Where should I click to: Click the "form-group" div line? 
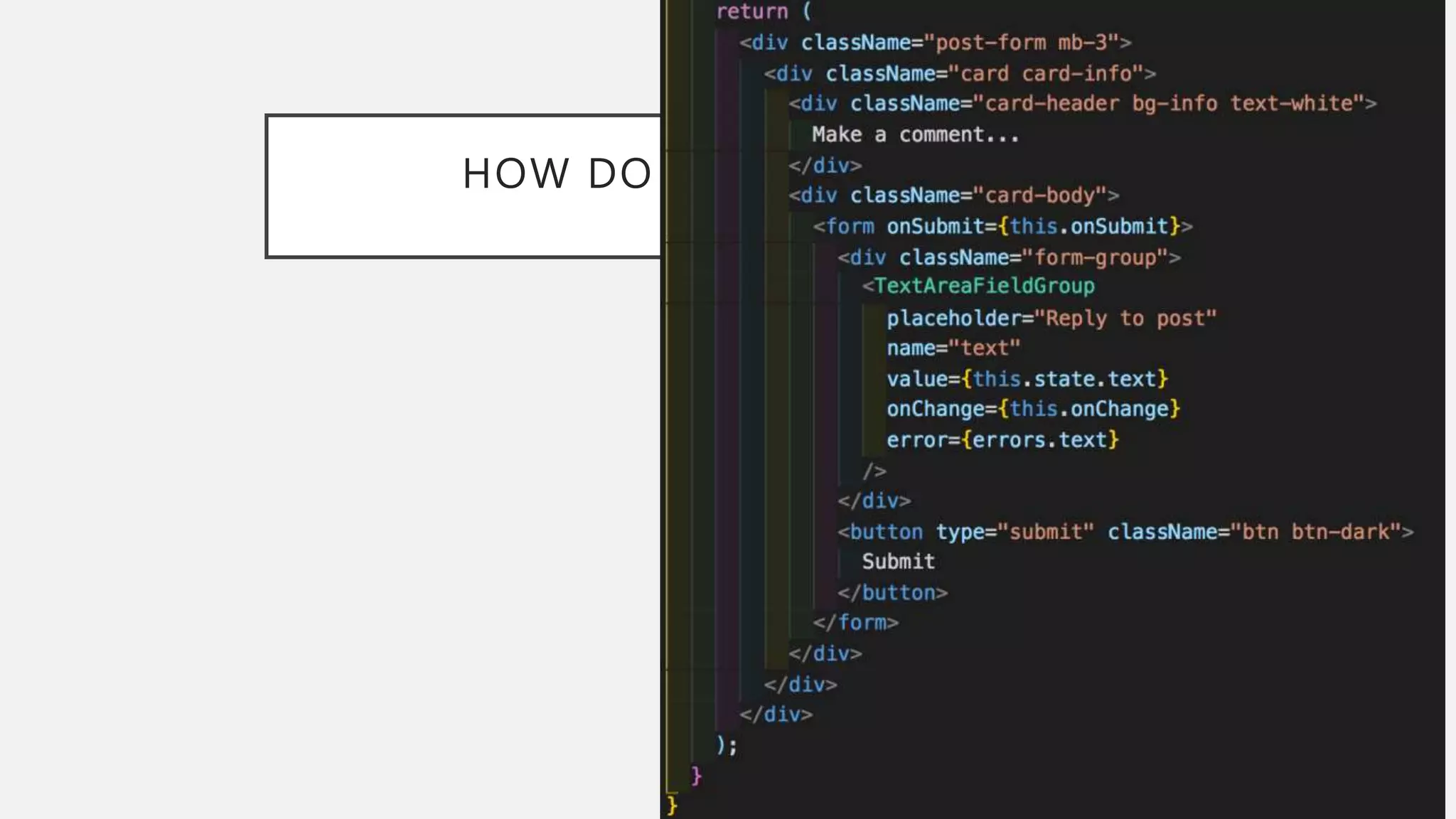pyautogui.click(x=1009, y=257)
